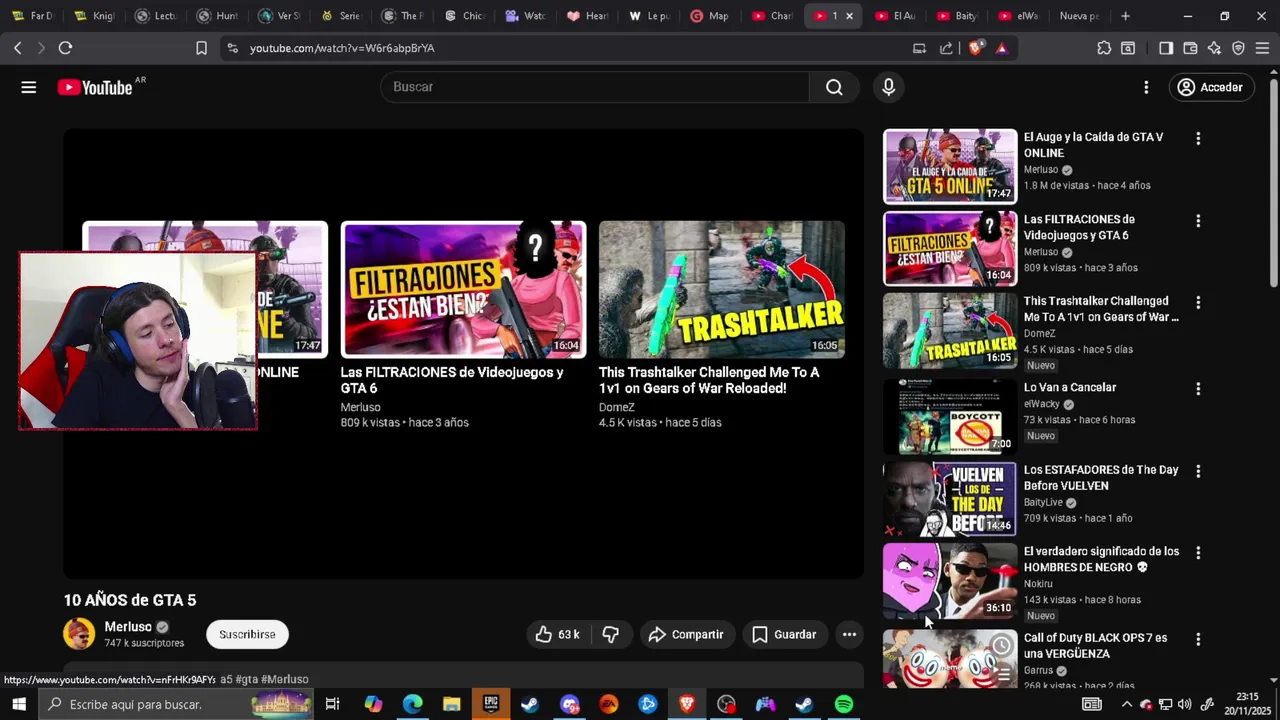Image resolution: width=1280 pixels, height=720 pixels.
Task: Open Brave Leo AI assistant icon
Action: point(1214,48)
